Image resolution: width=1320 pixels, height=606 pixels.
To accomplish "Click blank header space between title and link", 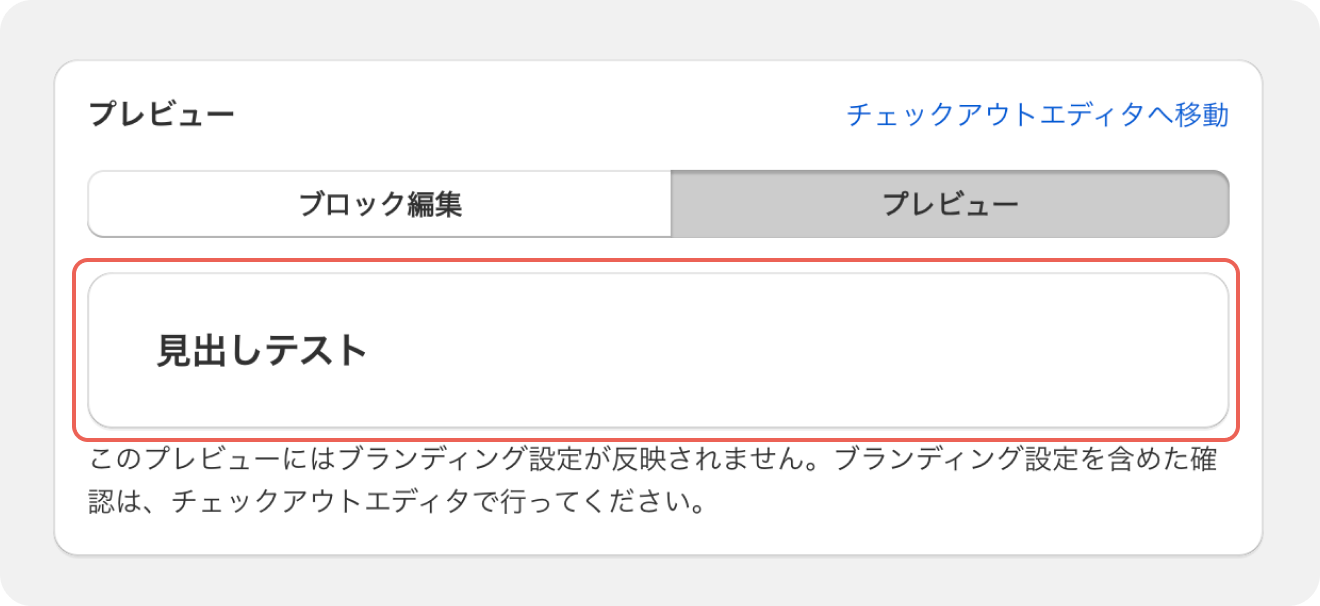I will point(540,115).
